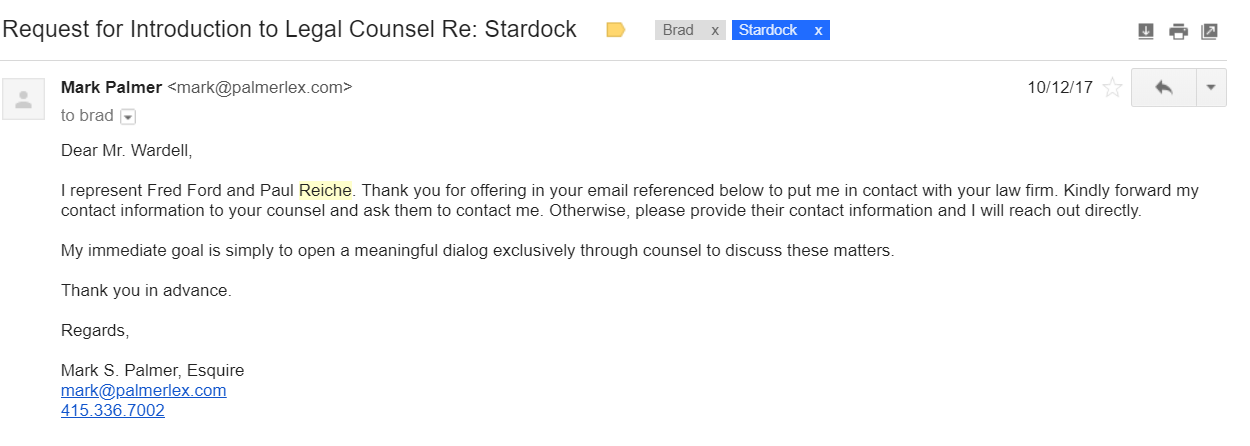
Task: Click the reply arrow button
Action: pyautogui.click(x=1163, y=88)
